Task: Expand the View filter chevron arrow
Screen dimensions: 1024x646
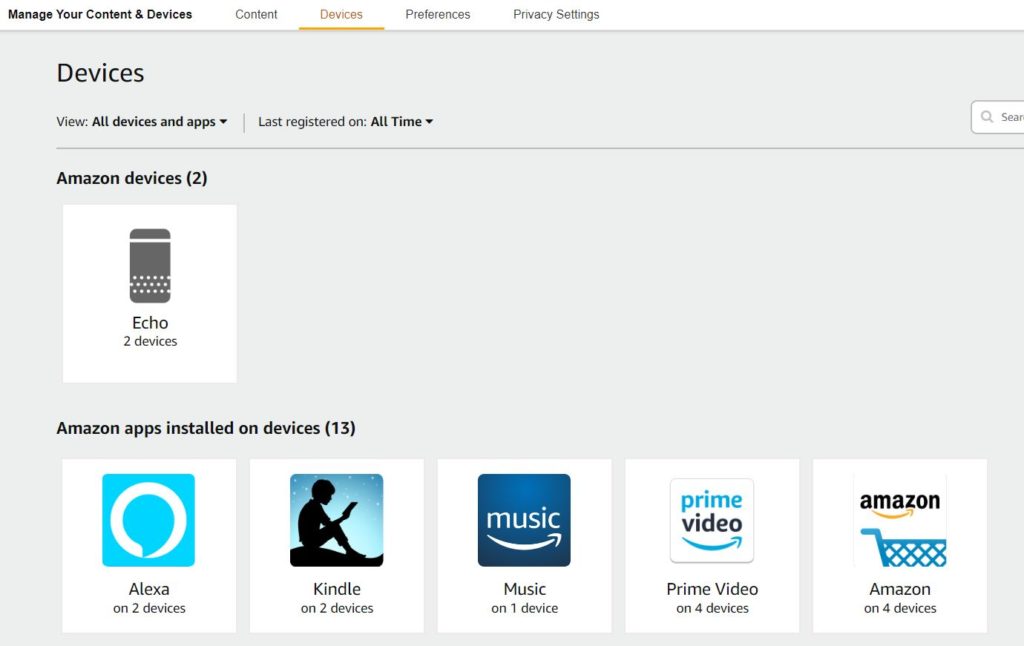Action: click(x=225, y=121)
